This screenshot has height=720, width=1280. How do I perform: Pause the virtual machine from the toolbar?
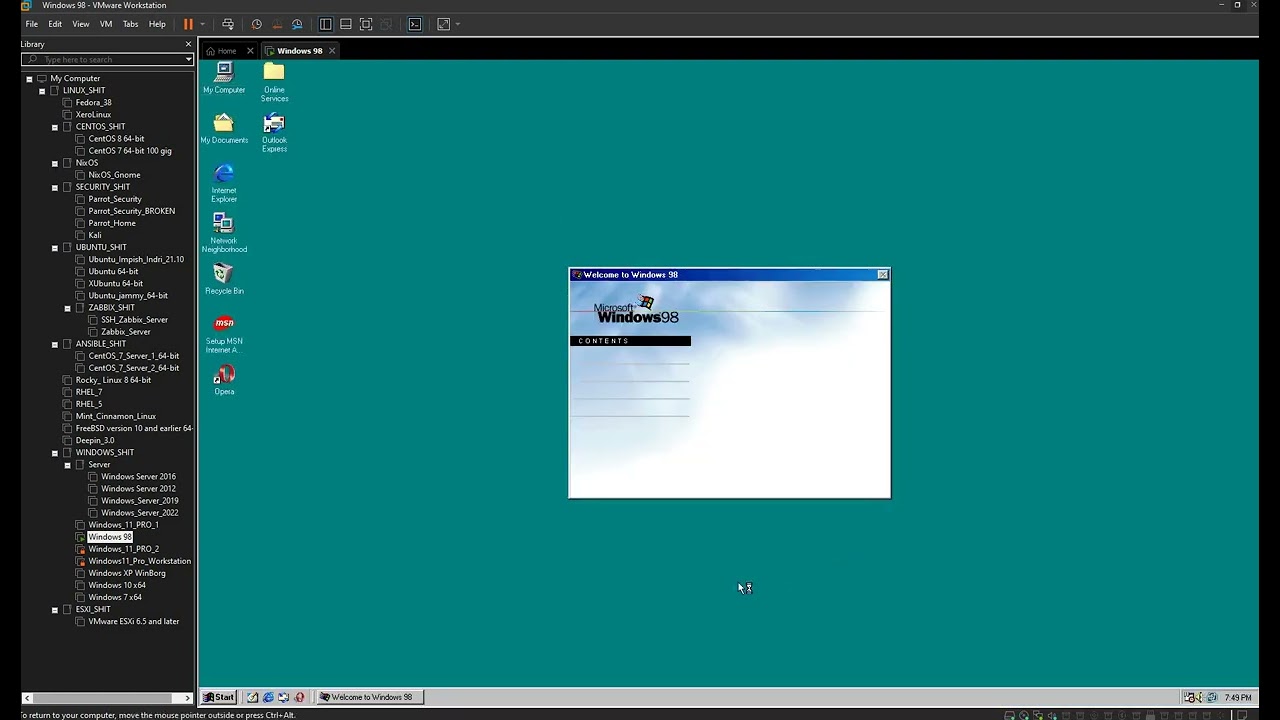[x=188, y=24]
